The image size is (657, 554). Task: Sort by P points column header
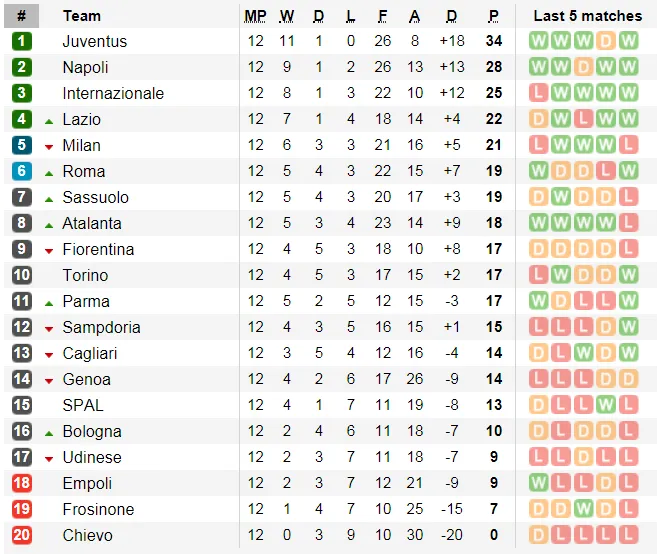pos(494,16)
